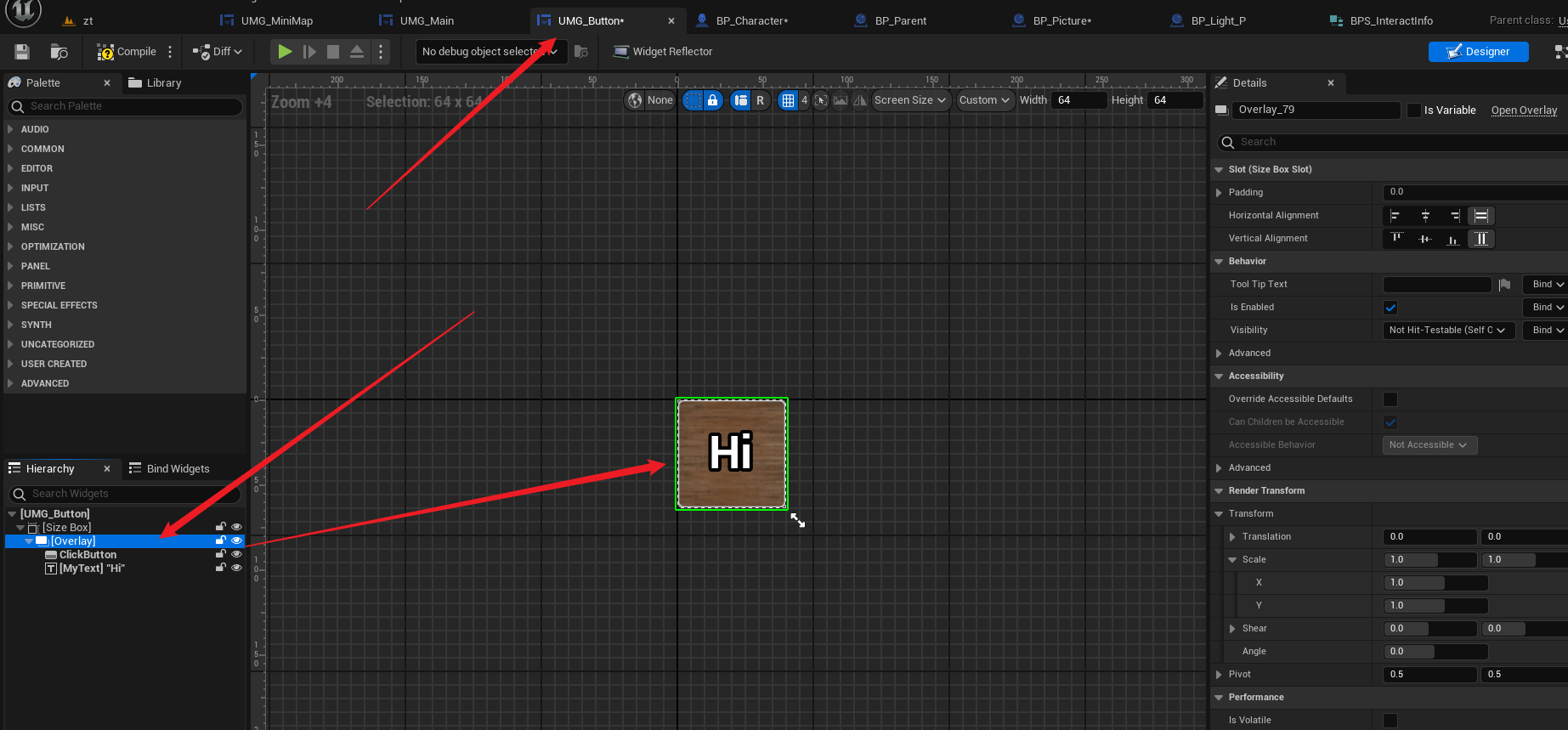Screen dimensions: 1568x730
Task: Click the Stop simulation square icon
Action: pyautogui.click(x=333, y=52)
